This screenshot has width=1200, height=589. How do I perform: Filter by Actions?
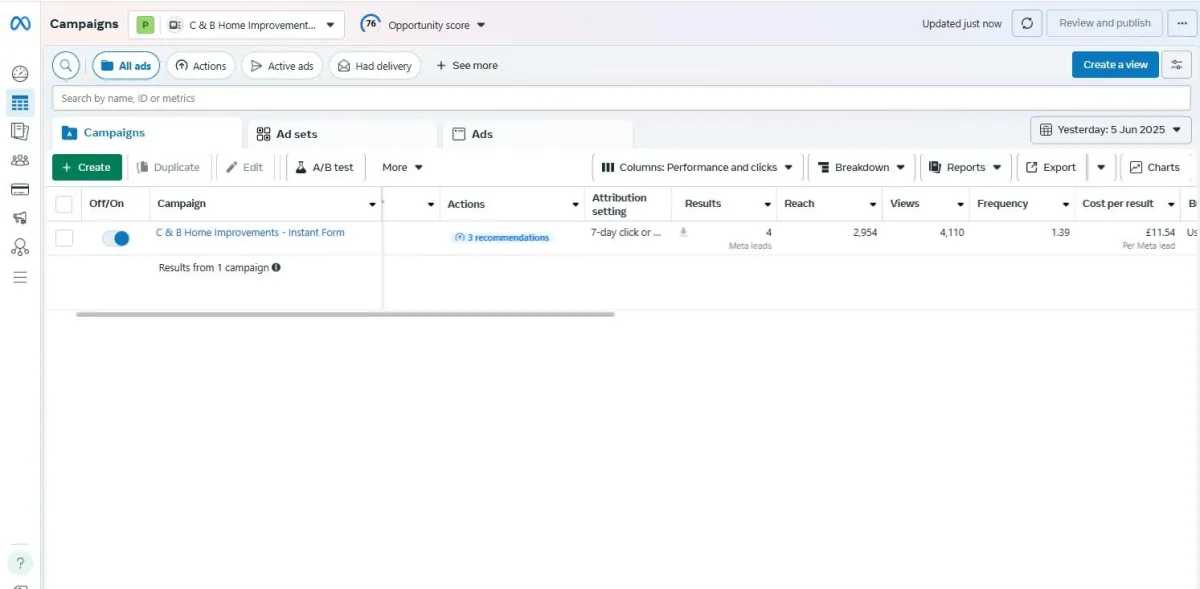[x=201, y=66]
